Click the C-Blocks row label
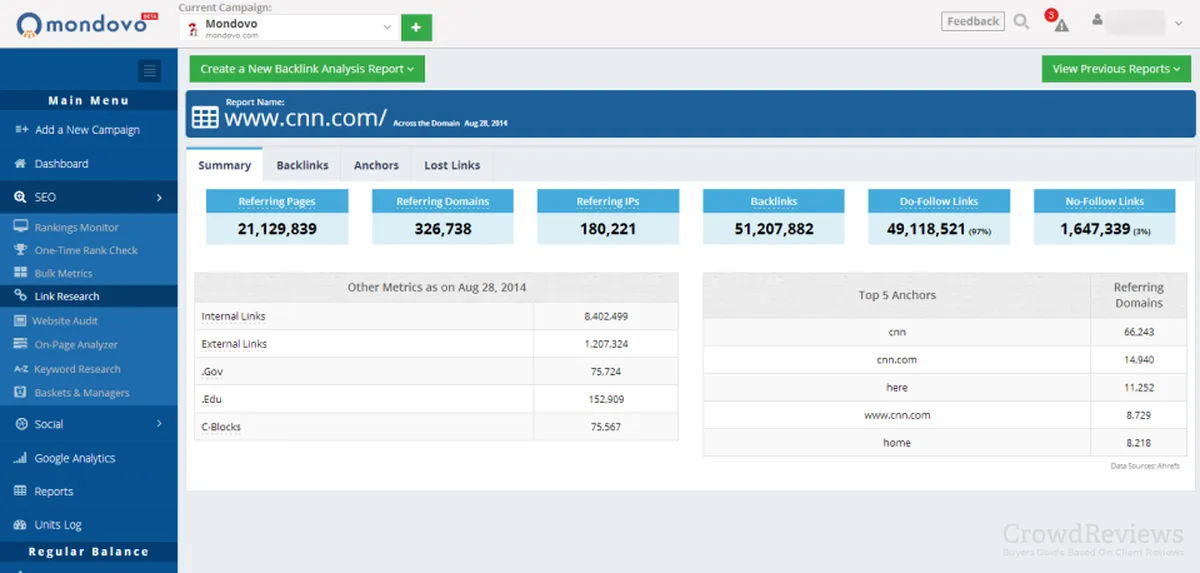This screenshot has height=573, width=1200. coord(221,427)
